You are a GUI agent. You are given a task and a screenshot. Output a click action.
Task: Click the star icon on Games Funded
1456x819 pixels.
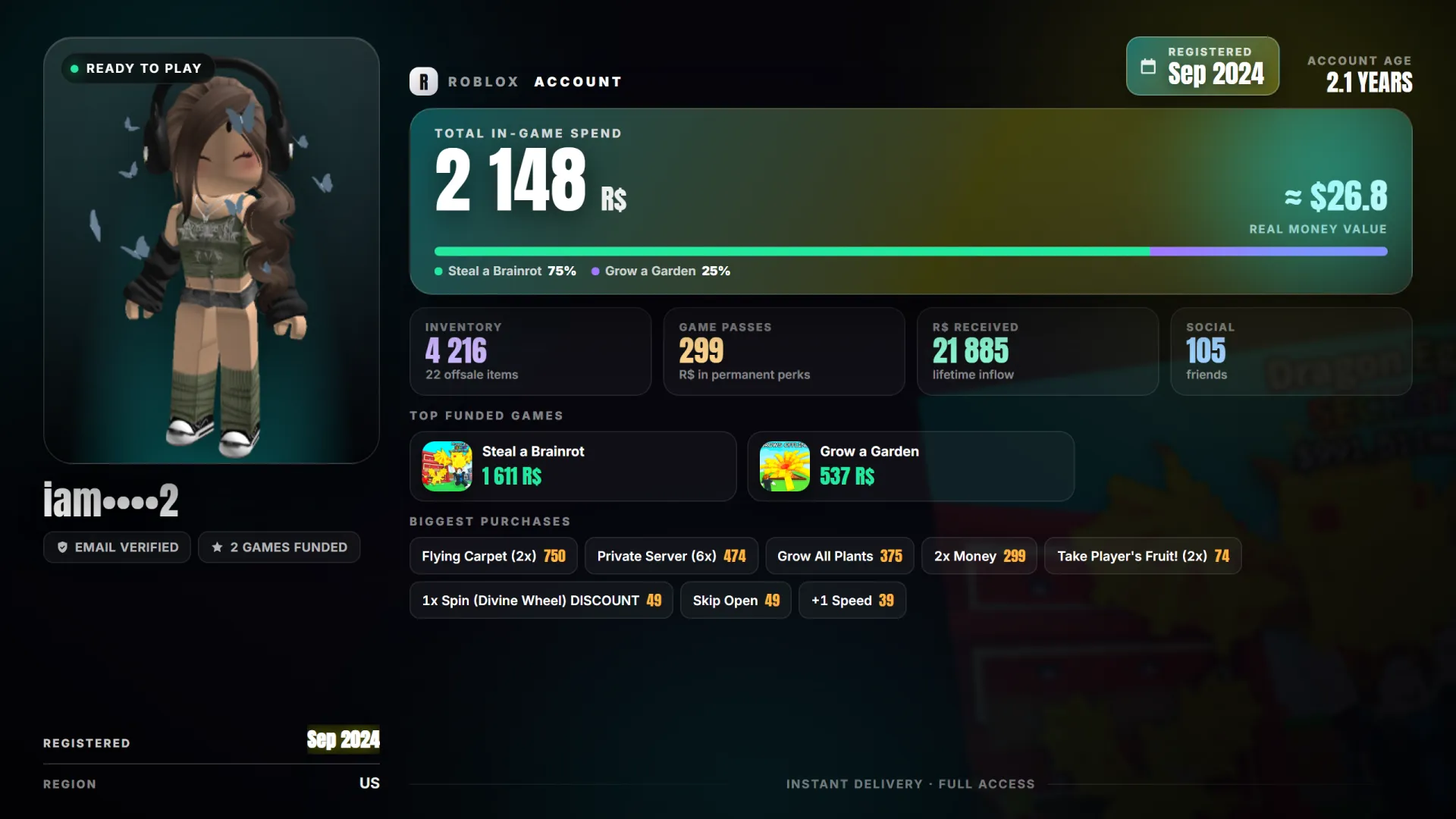(217, 548)
